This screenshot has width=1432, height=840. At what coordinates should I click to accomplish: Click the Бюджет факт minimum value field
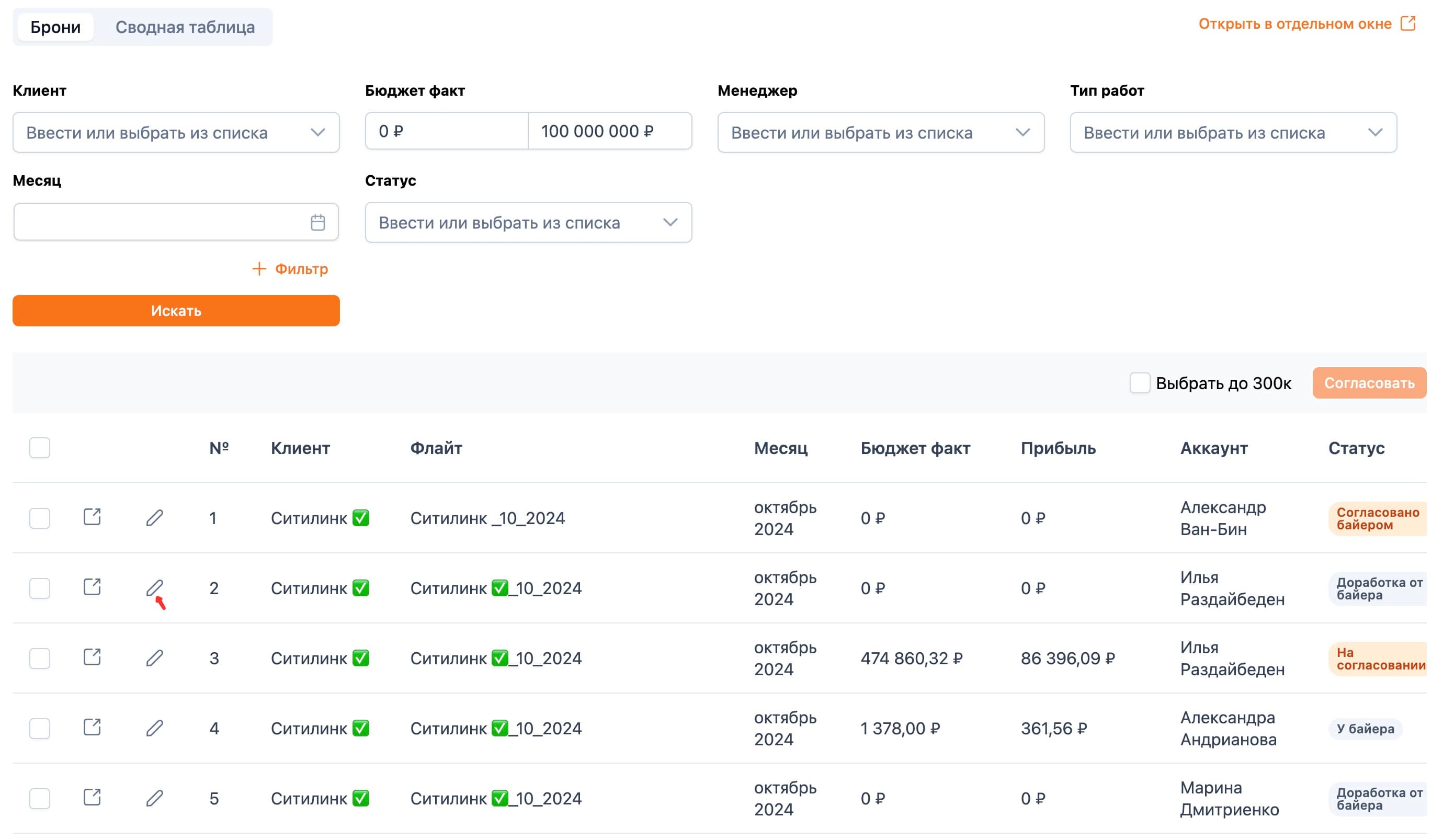pyautogui.click(x=447, y=131)
